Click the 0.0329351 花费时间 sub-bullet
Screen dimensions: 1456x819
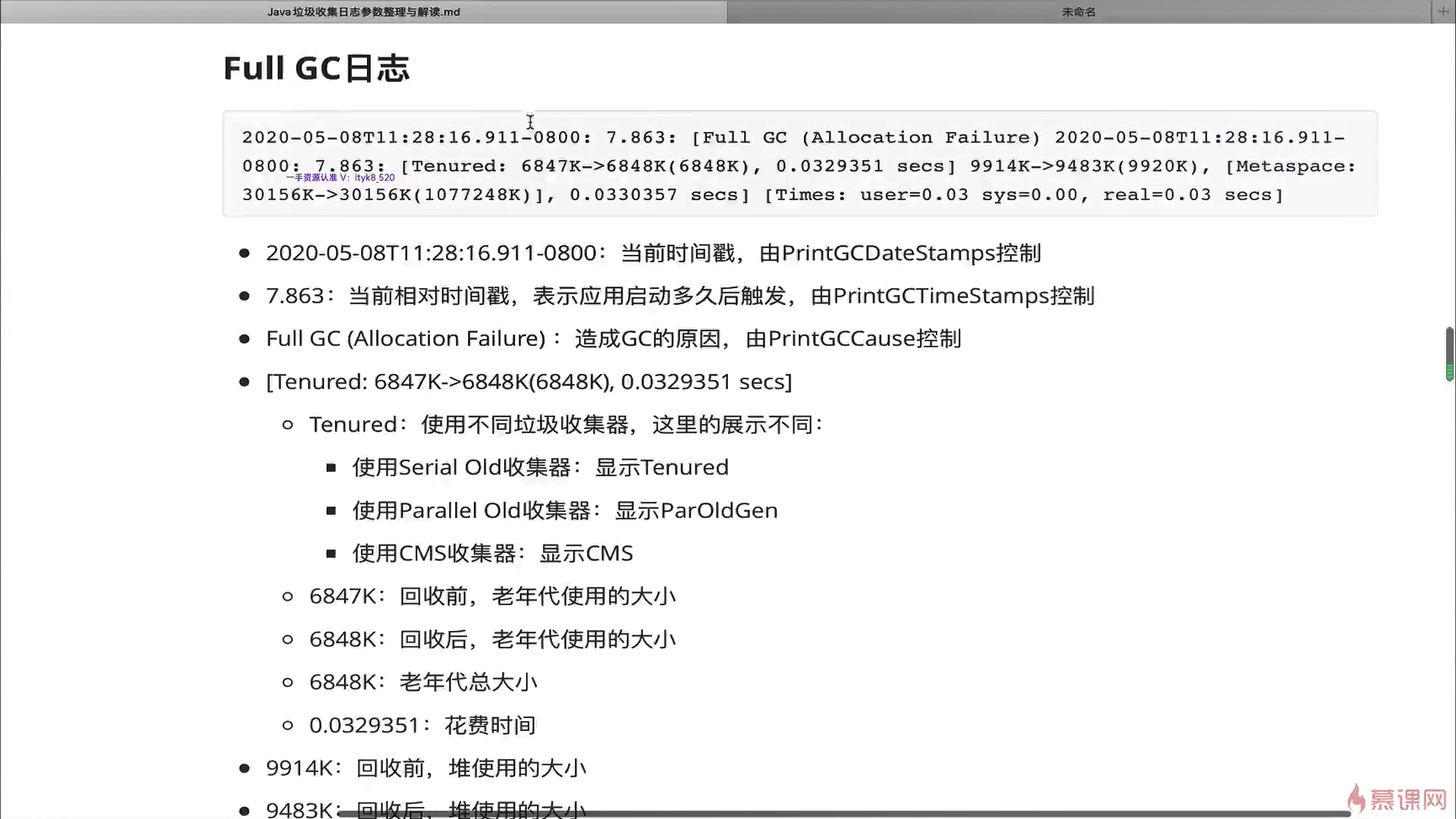pos(422,726)
